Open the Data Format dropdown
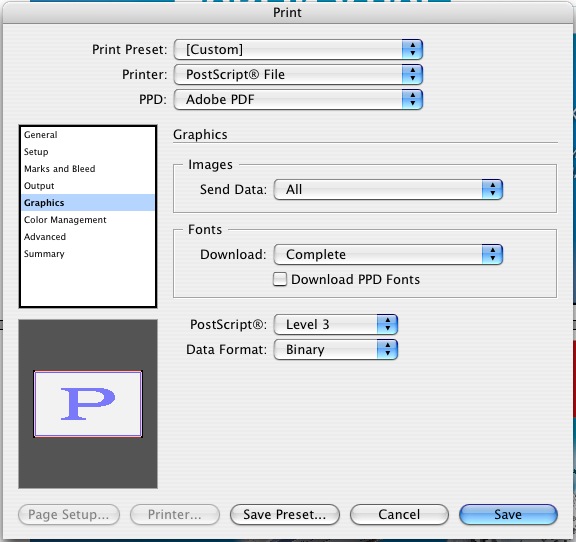The height and width of the screenshot is (542, 576). pyautogui.click(x=336, y=349)
